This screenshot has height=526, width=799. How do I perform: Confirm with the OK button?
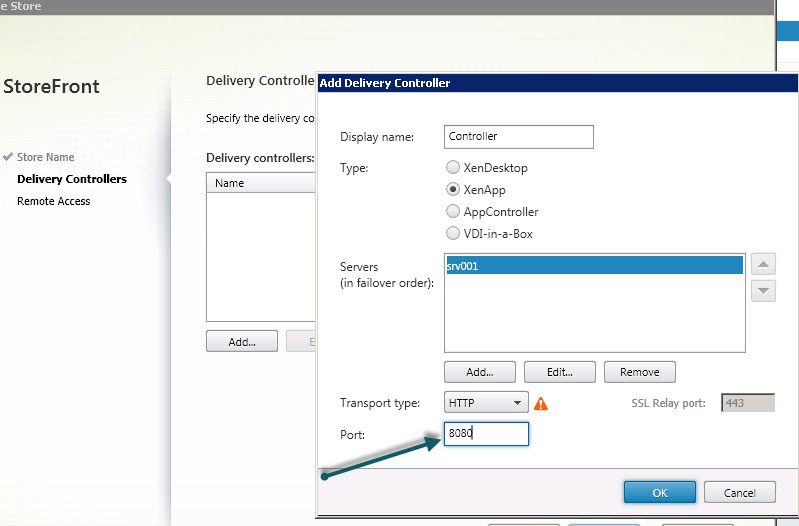pos(659,492)
